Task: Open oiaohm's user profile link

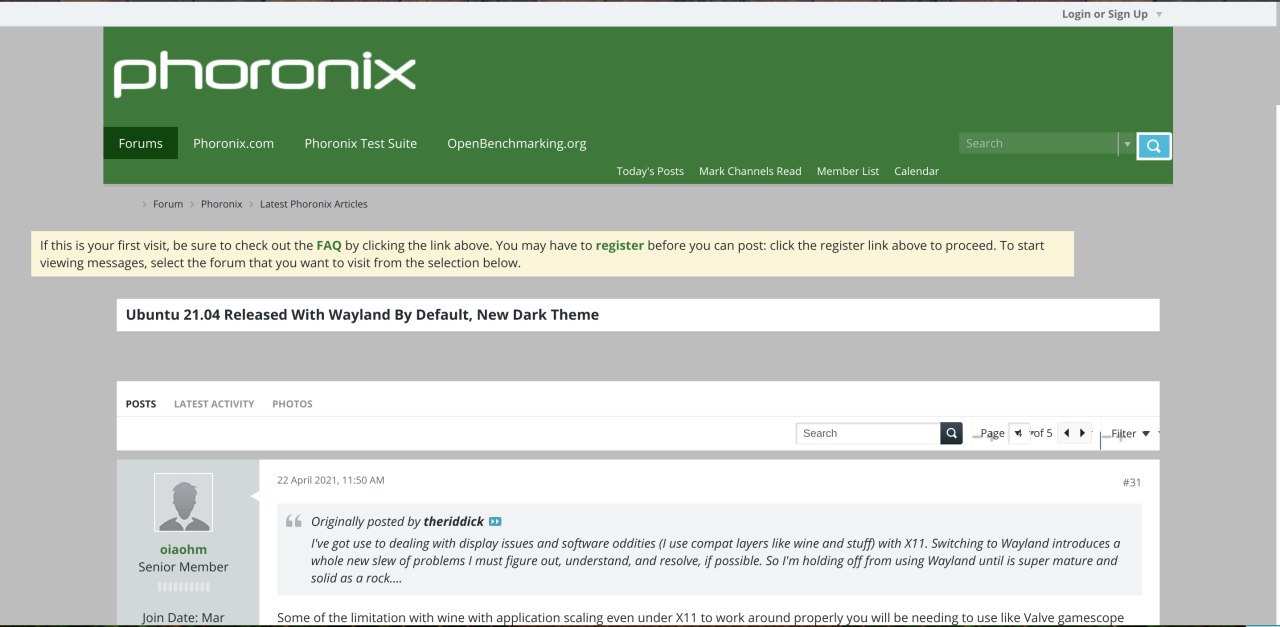Action: click(x=183, y=549)
